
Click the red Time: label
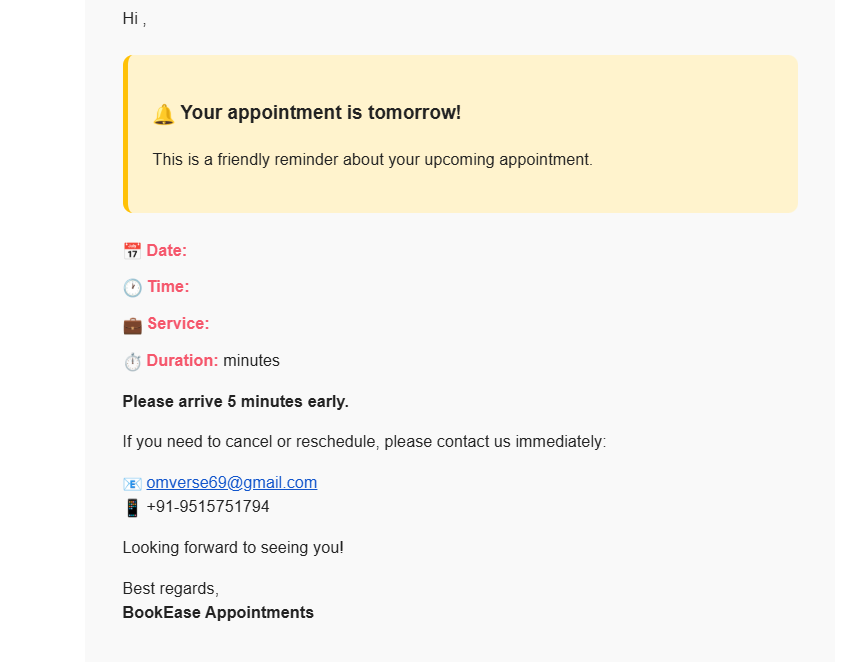tap(168, 287)
